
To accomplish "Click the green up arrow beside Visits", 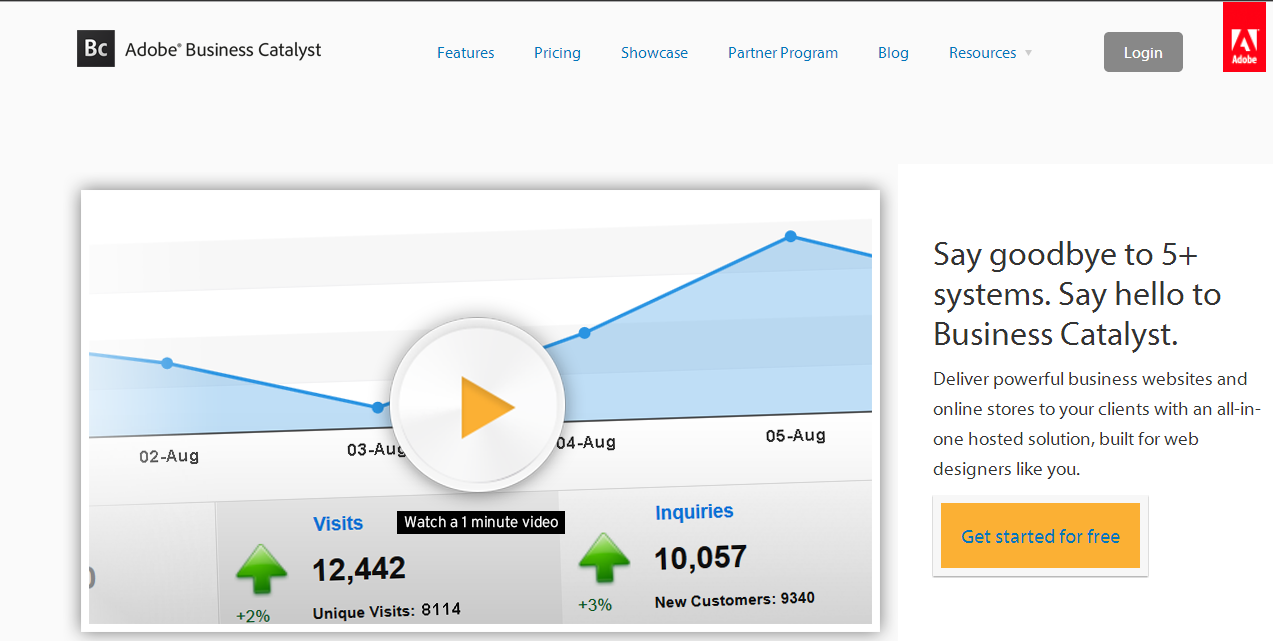I will tap(261, 570).
